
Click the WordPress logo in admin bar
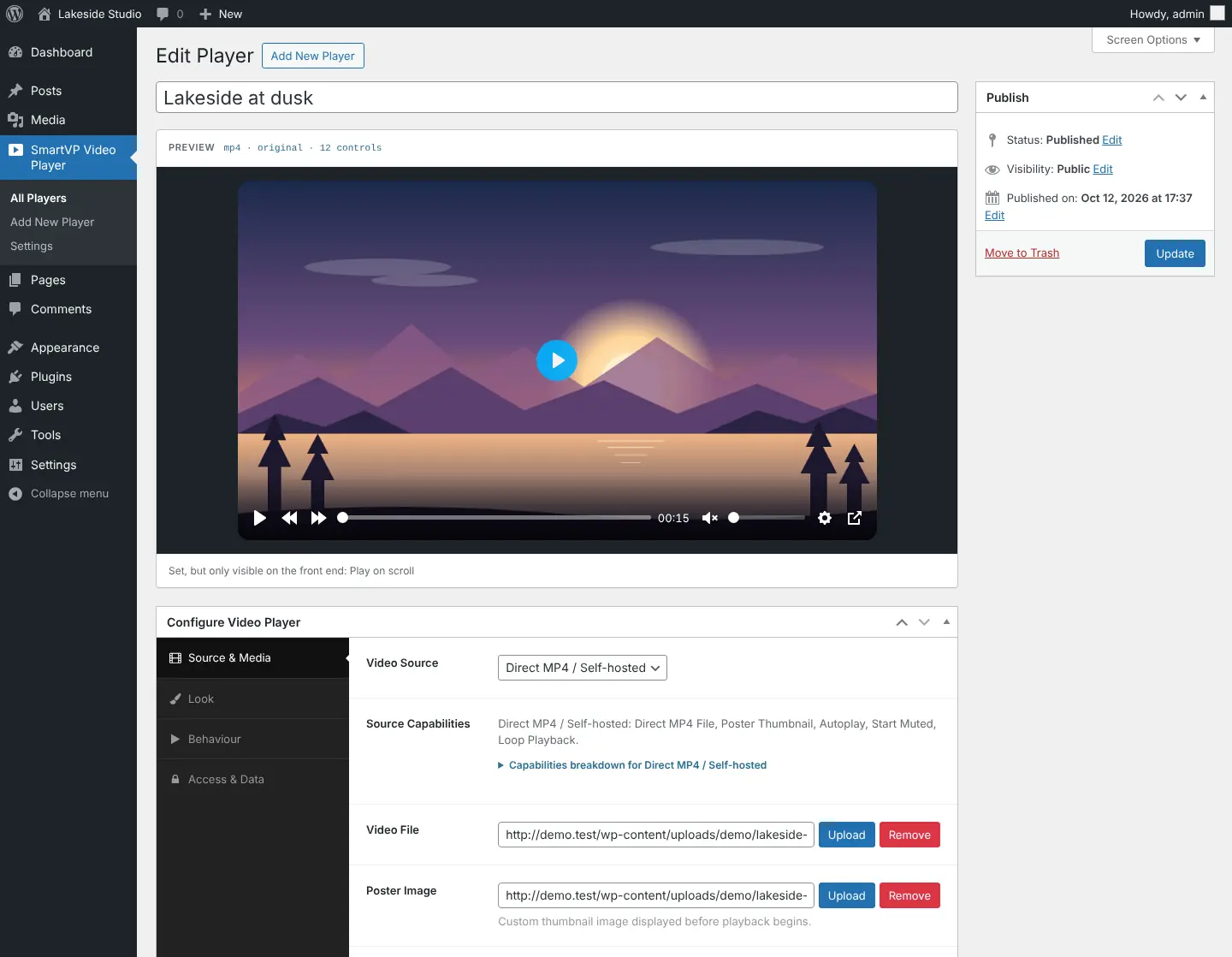(x=15, y=14)
